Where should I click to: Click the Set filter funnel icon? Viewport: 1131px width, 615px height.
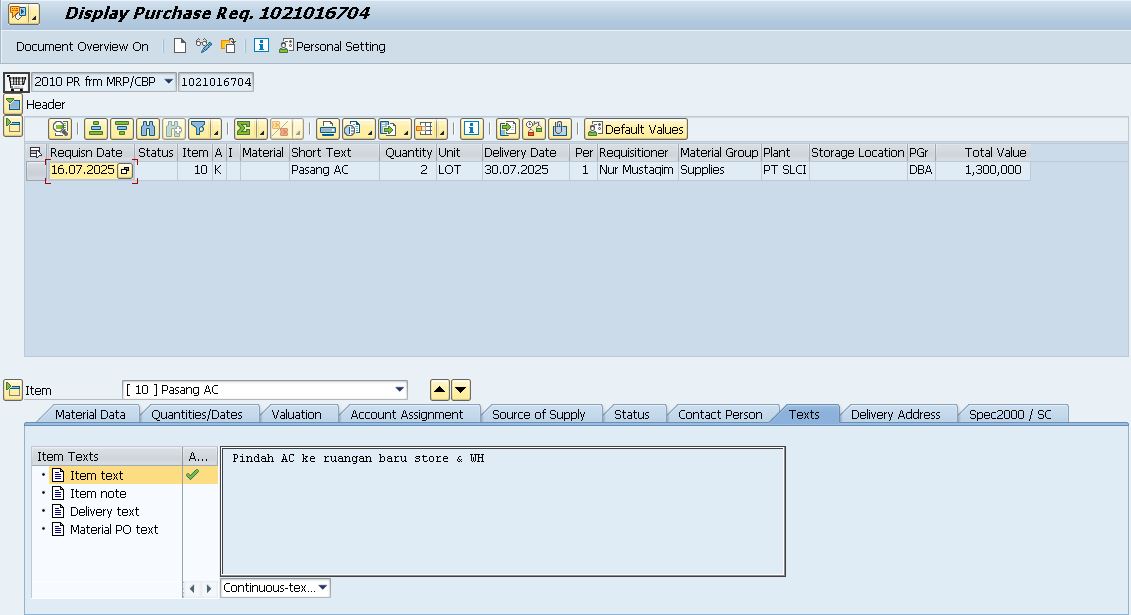[x=198, y=129]
